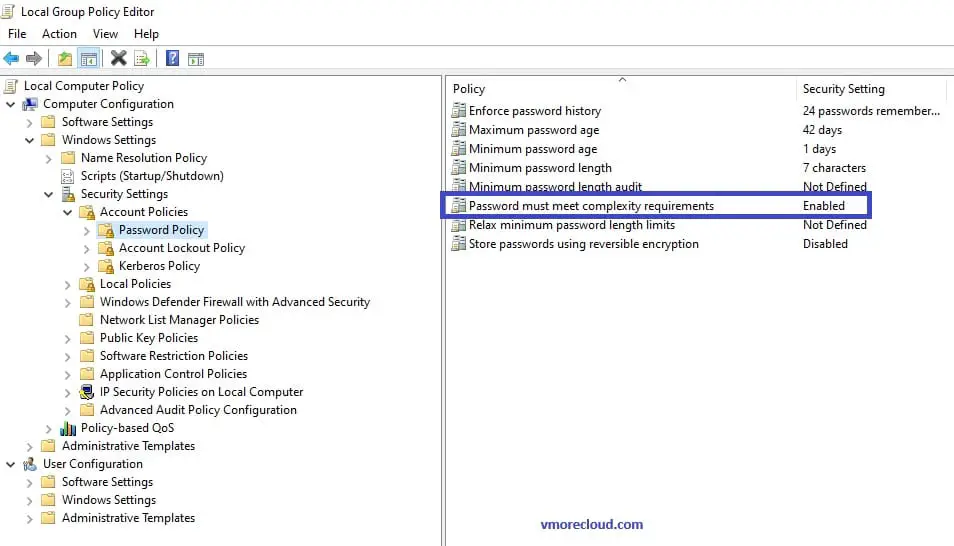Open the Action menu
The height and width of the screenshot is (546, 954).
point(59,34)
